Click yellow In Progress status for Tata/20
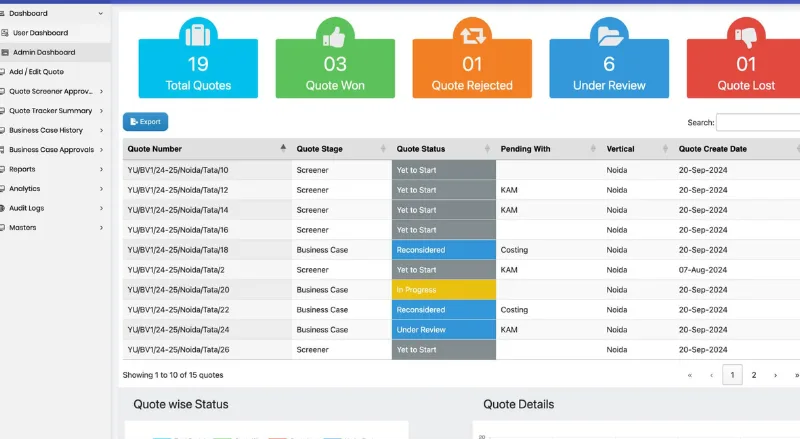The image size is (800, 439). click(x=444, y=289)
